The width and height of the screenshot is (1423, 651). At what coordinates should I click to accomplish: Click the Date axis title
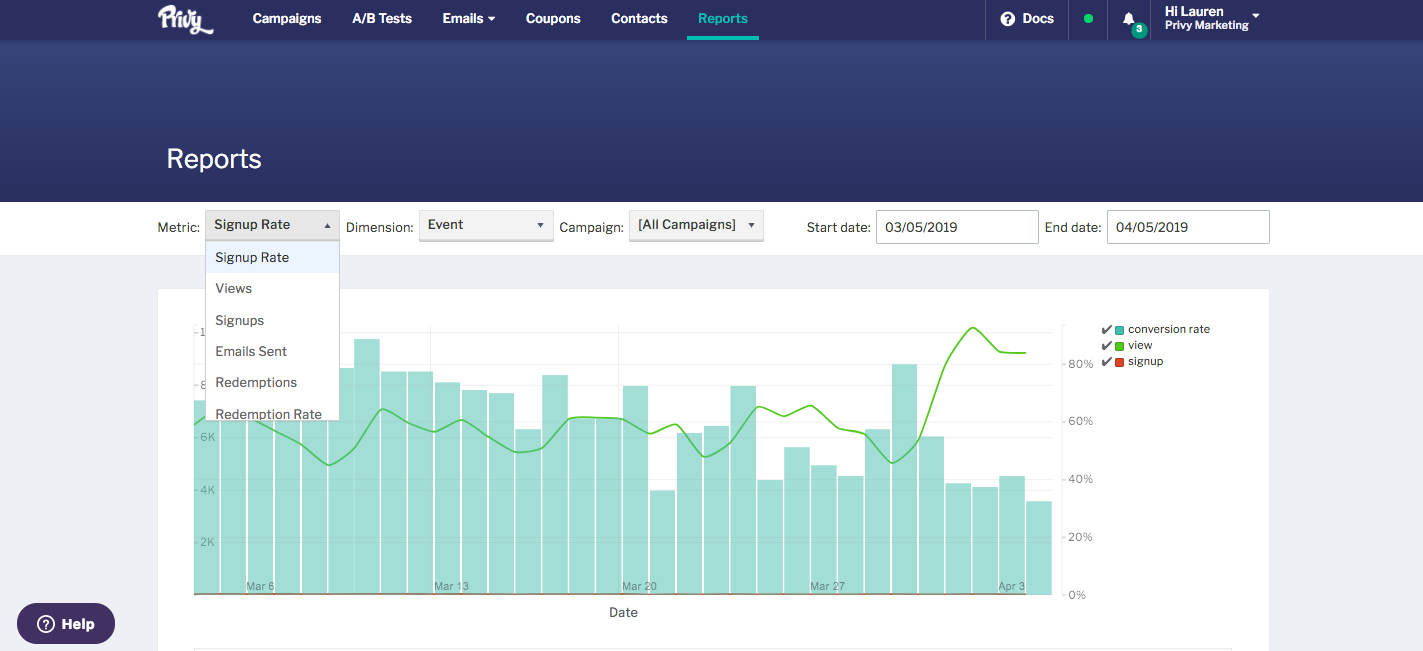pos(623,612)
